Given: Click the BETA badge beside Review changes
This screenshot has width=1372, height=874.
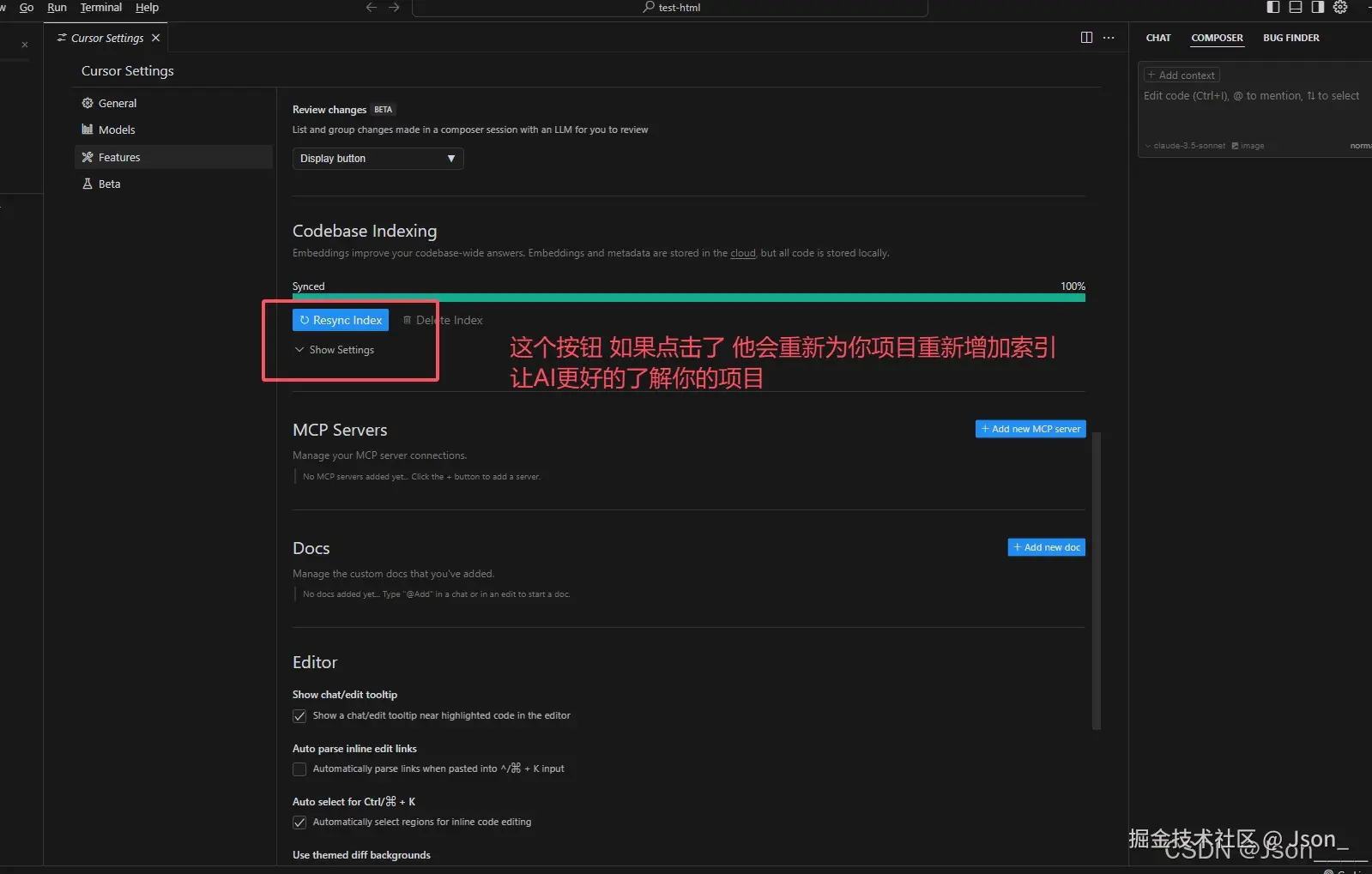Looking at the screenshot, I should (383, 110).
